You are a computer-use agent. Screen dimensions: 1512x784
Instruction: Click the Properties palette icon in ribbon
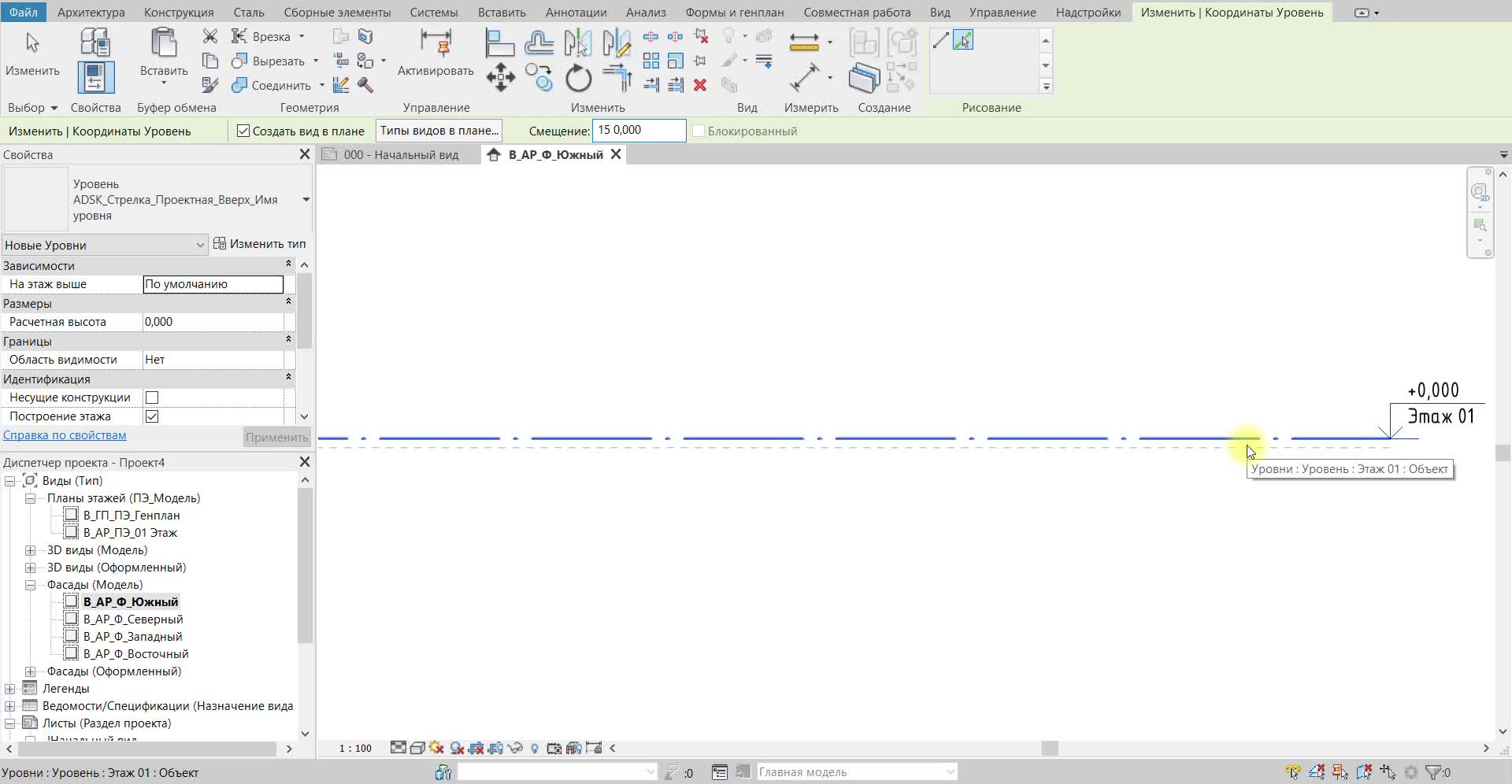coord(96,77)
